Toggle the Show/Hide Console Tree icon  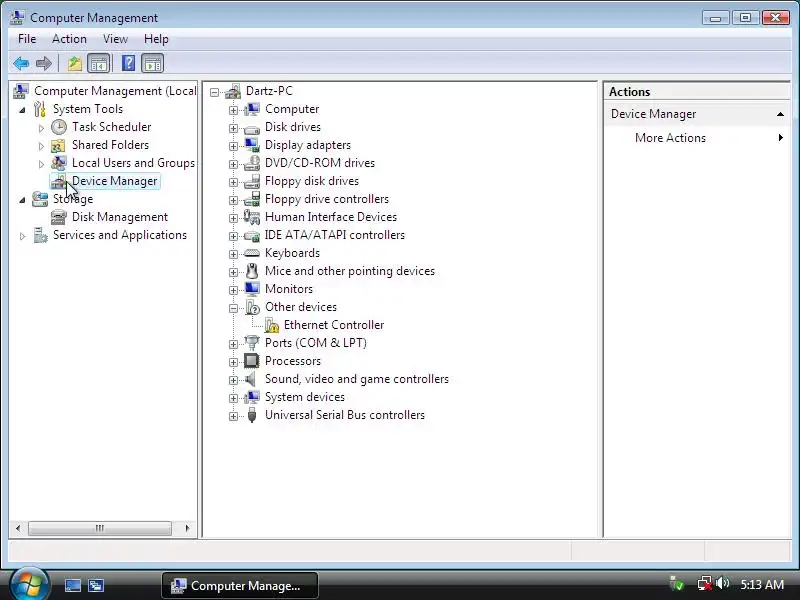tap(98, 64)
